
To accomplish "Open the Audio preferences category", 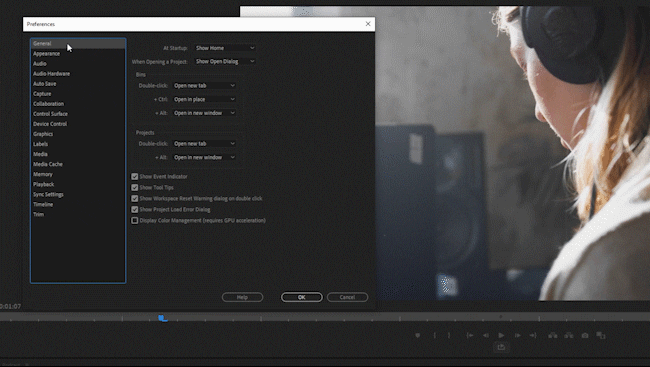I will [78, 63].
